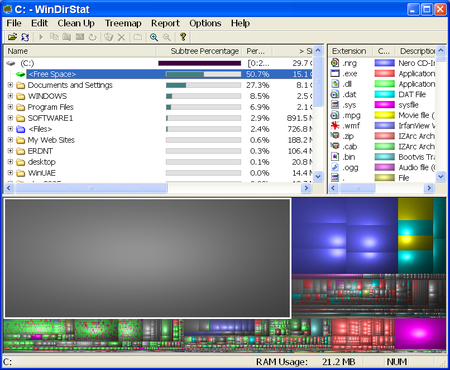Expand the Program Files folder node
Image resolution: width=450 pixels, height=370 pixels.
point(10,107)
